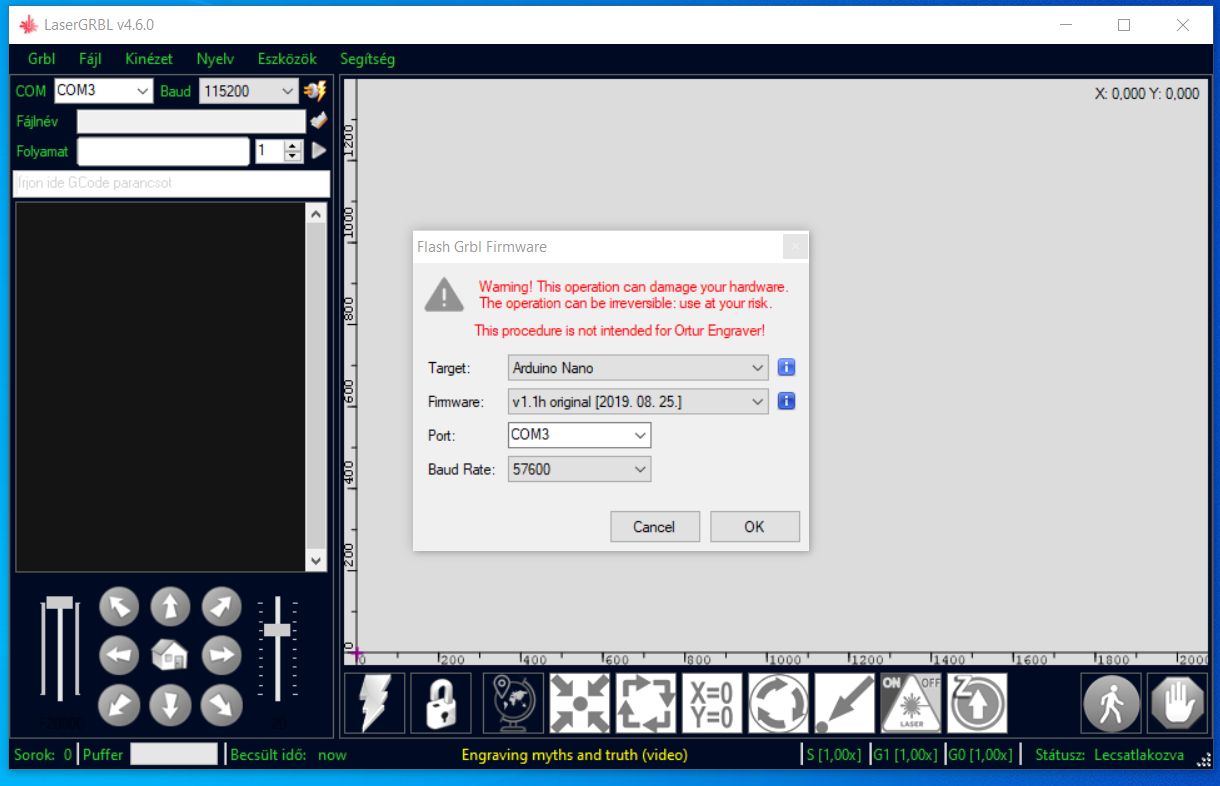1220x786 pixels.
Task: Click the console scrollbar down arrow
Action: point(316,561)
